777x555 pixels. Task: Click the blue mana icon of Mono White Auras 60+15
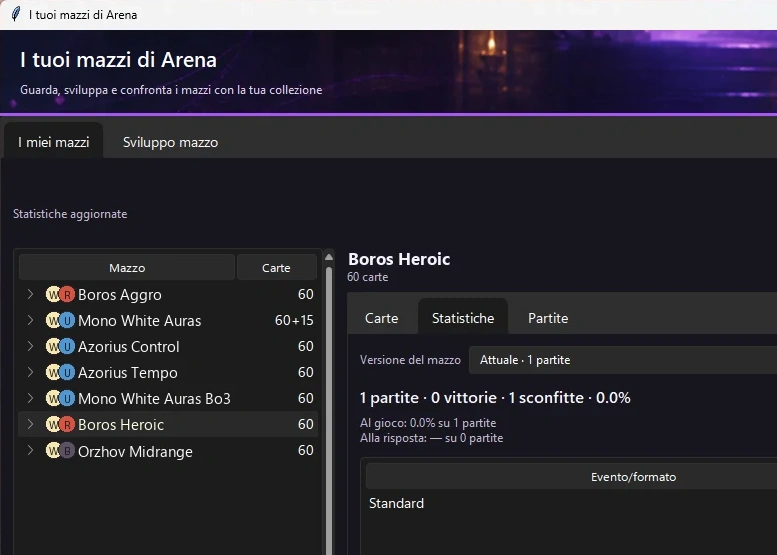tap(67, 321)
